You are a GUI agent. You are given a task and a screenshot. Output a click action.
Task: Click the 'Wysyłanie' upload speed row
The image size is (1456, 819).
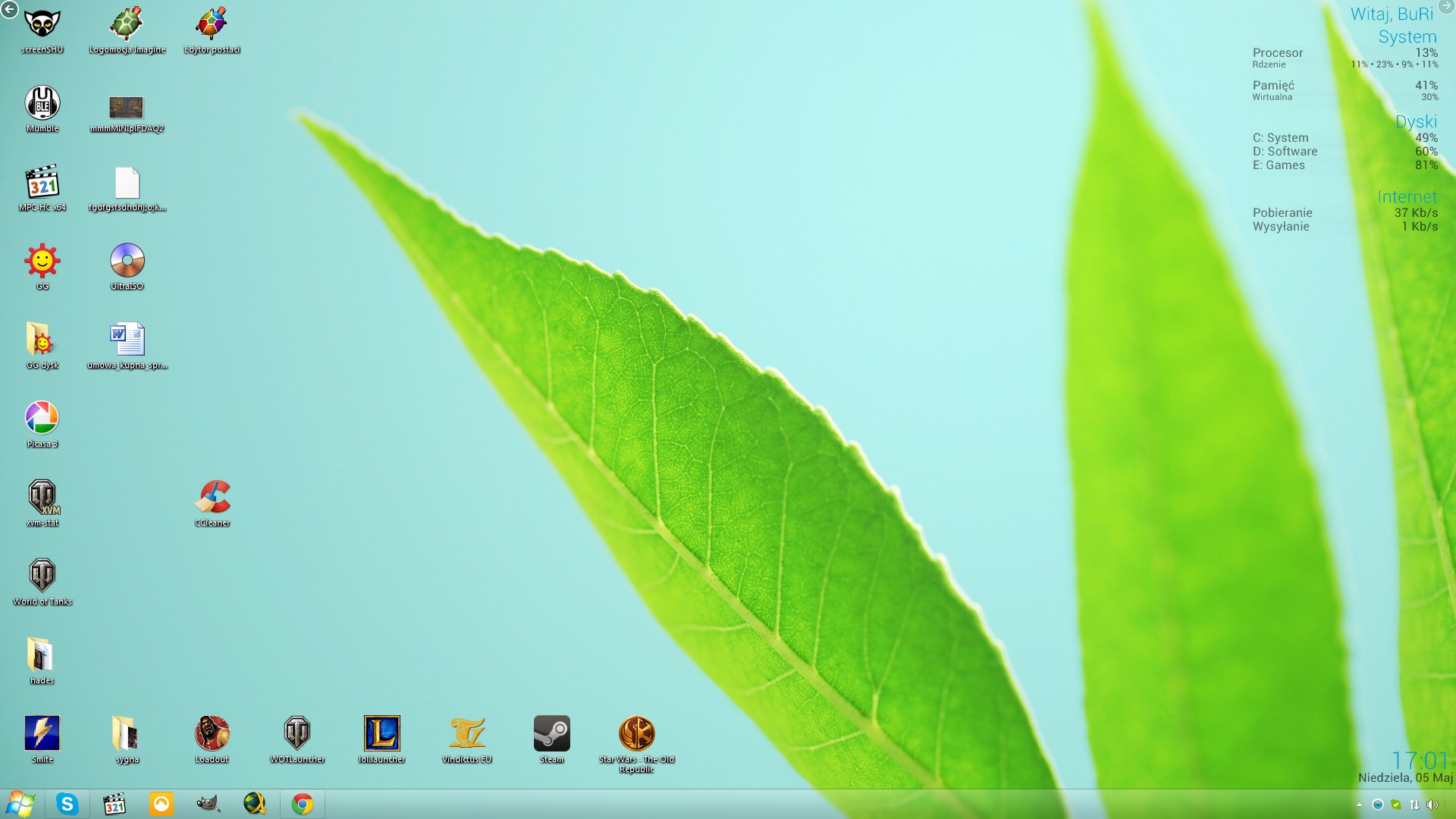tap(1345, 227)
